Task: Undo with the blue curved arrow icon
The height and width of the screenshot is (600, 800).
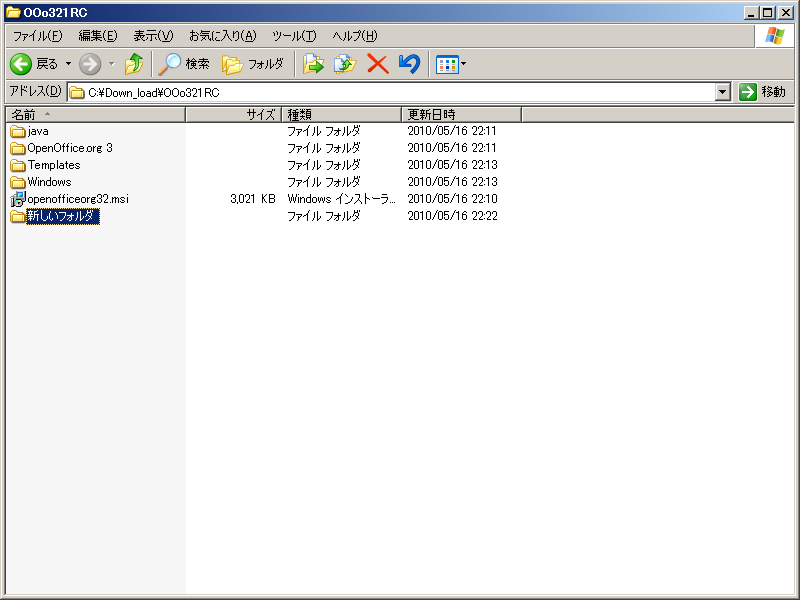Action: pyautogui.click(x=409, y=64)
